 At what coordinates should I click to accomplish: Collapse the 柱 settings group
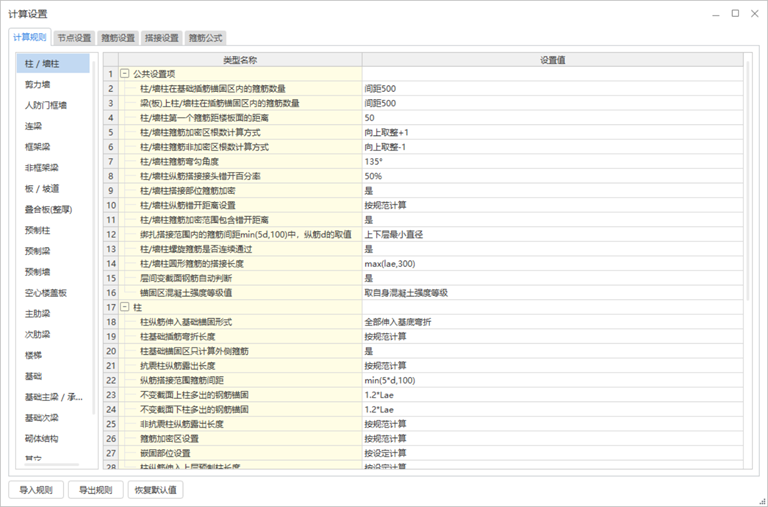(x=125, y=307)
